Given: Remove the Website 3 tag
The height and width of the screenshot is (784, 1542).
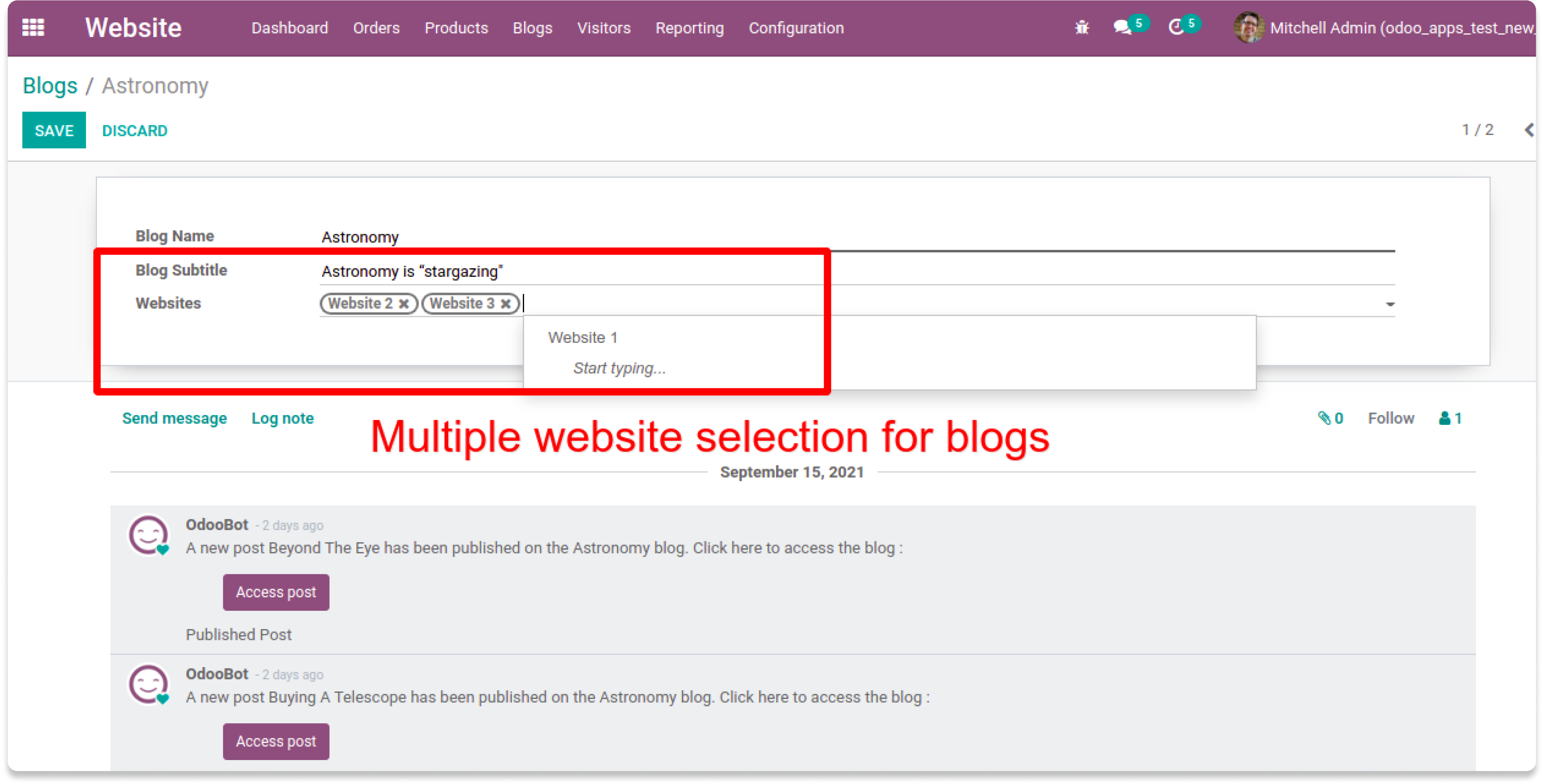Looking at the screenshot, I should 506,304.
